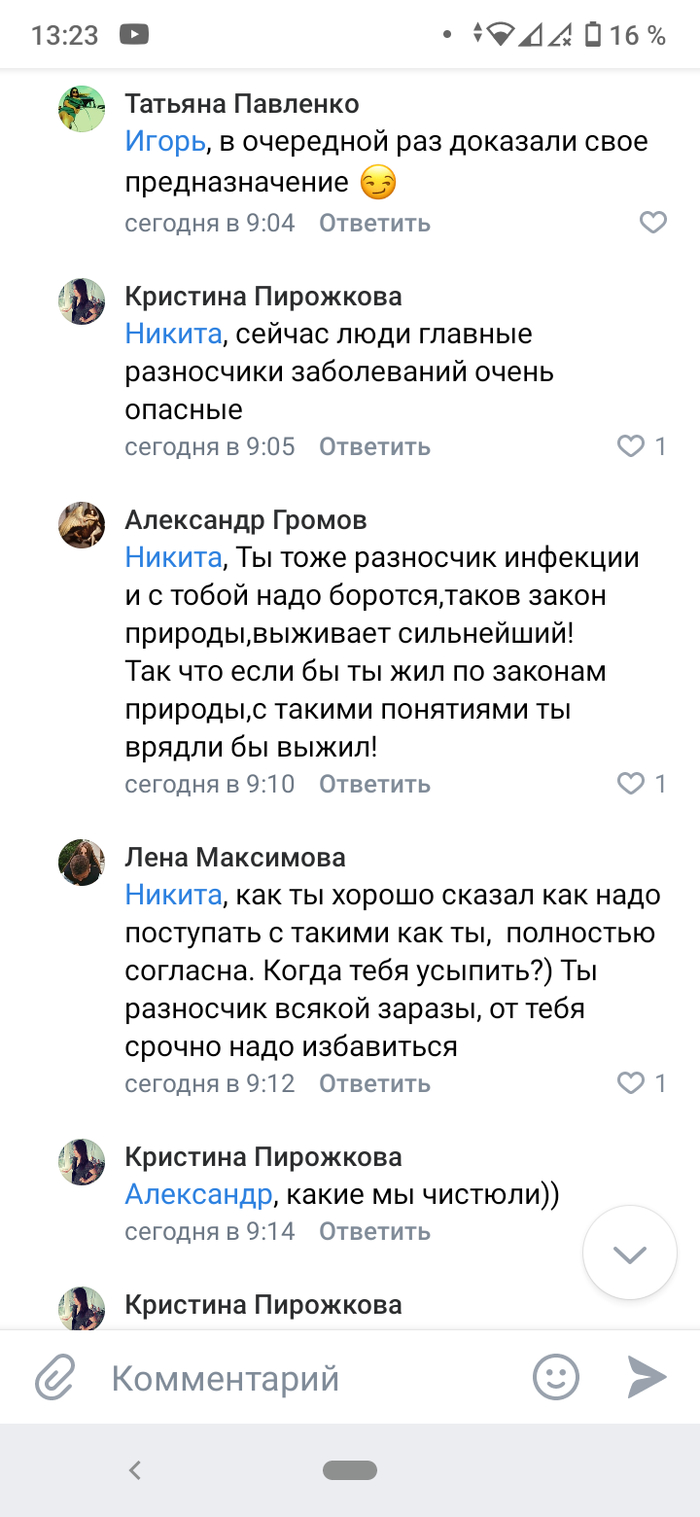The height and width of the screenshot is (1517, 700).
Task: Tap the scroll-down chevron floating button
Action: (x=630, y=1254)
